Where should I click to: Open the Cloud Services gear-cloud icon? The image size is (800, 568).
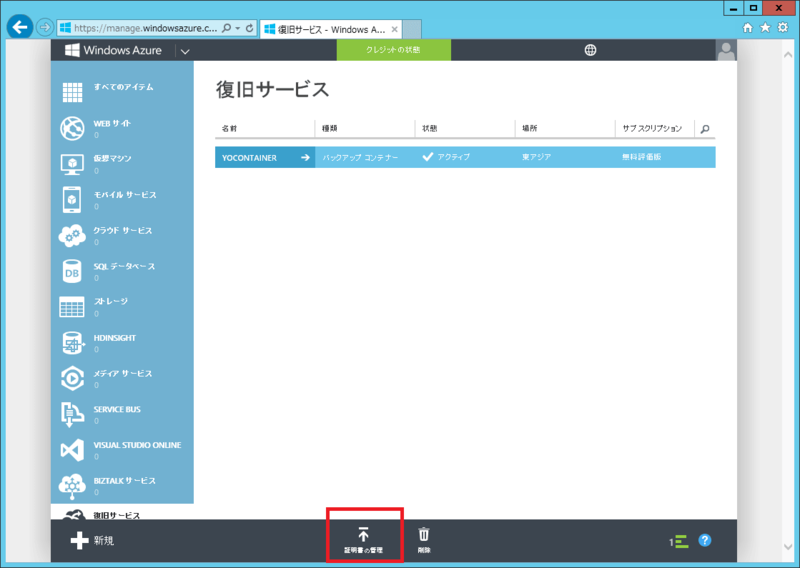pyautogui.click(x=72, y=236)
